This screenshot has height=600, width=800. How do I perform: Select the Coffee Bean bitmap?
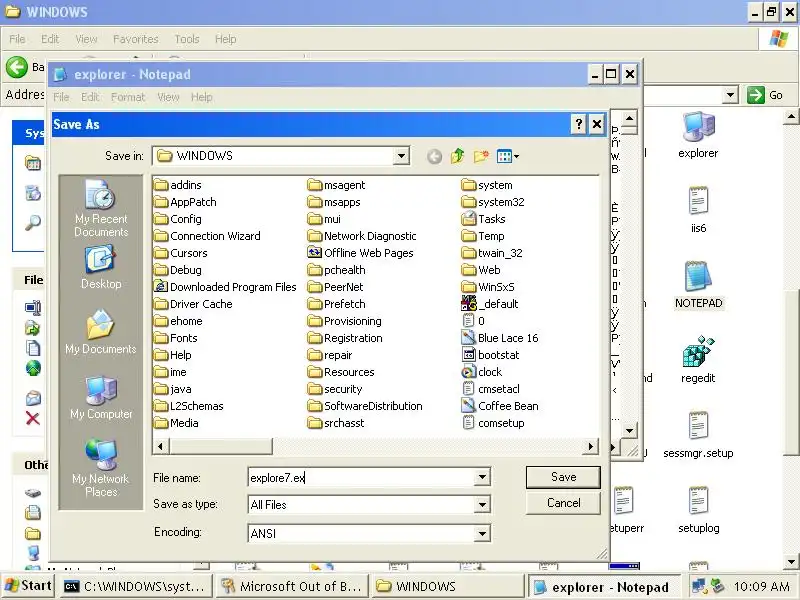tap(499, 406)
